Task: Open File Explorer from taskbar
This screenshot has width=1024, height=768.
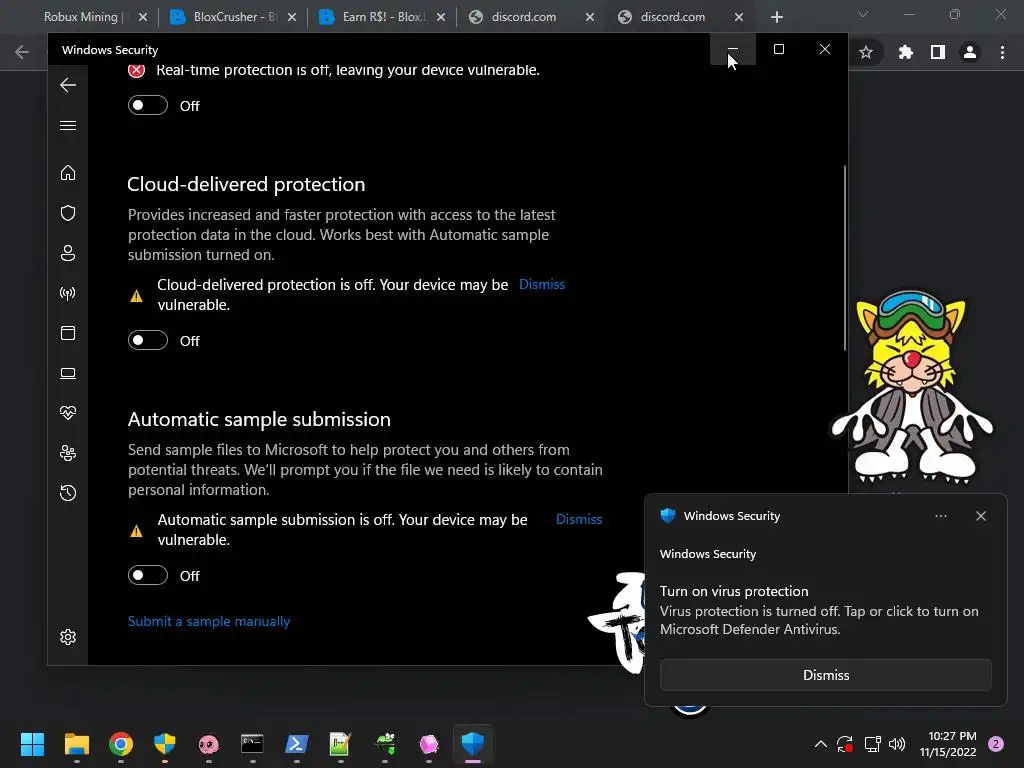Action: click(x=76, y=744)
